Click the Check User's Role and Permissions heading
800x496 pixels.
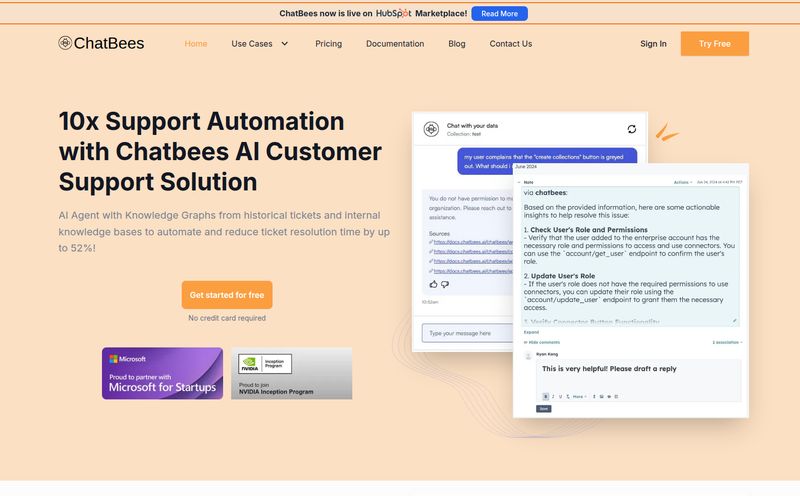click(589, 230)
